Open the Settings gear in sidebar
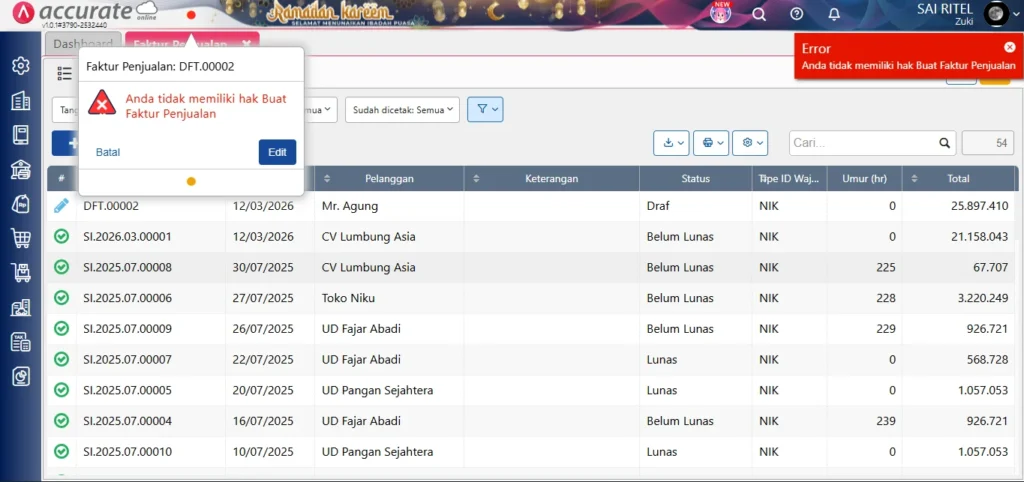This screenshot has height=482, width=1024. (21, 65)
